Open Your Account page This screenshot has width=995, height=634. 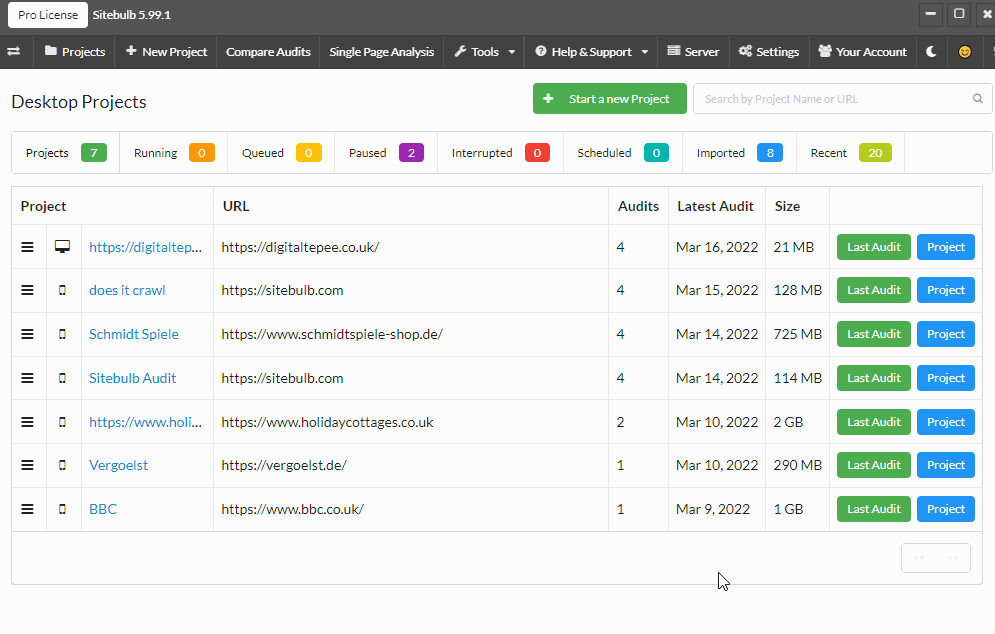(x=862, y=52)
